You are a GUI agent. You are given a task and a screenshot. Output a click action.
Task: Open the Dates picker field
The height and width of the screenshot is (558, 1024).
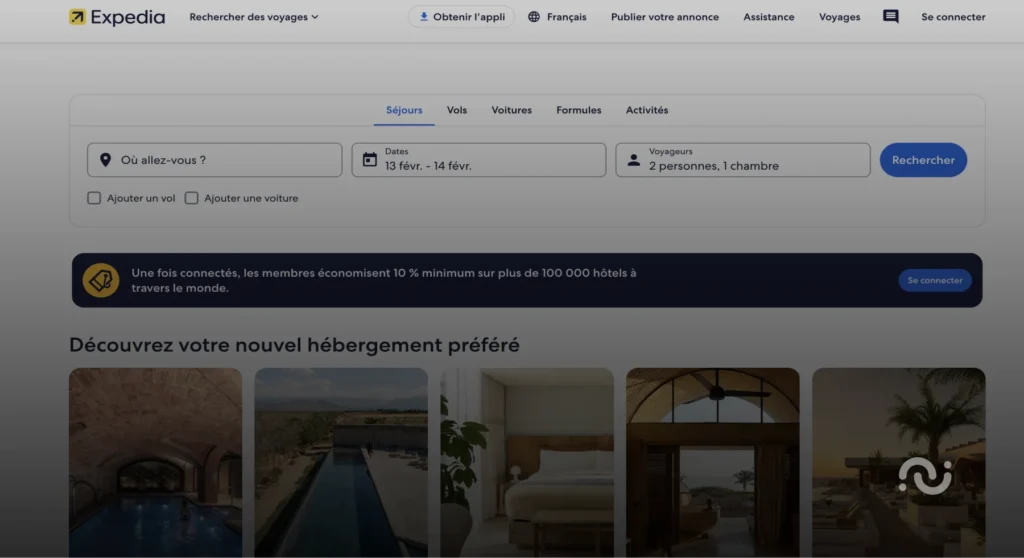click(479, 160)
